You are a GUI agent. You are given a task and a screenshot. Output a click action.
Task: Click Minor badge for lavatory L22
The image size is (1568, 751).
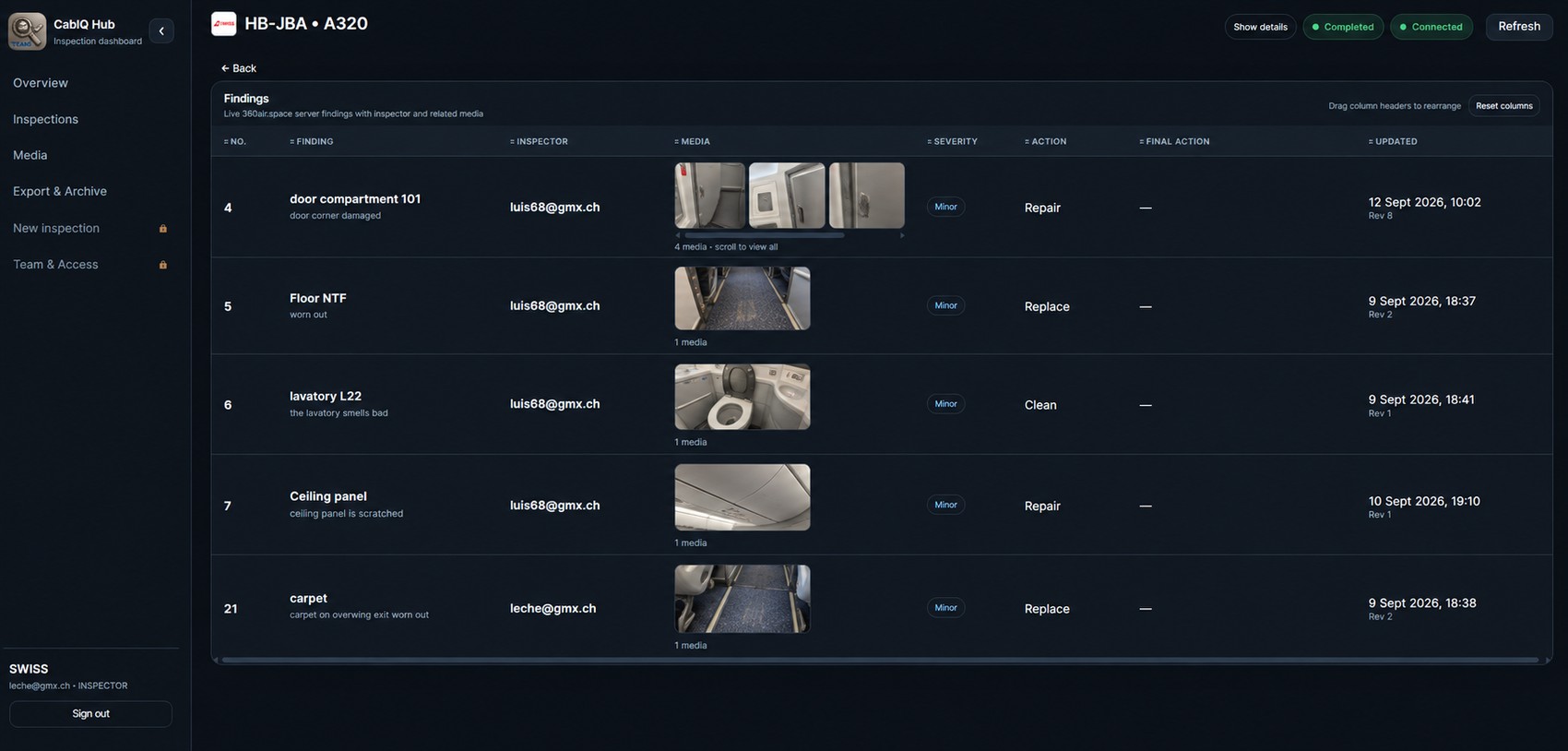[945, 404]
